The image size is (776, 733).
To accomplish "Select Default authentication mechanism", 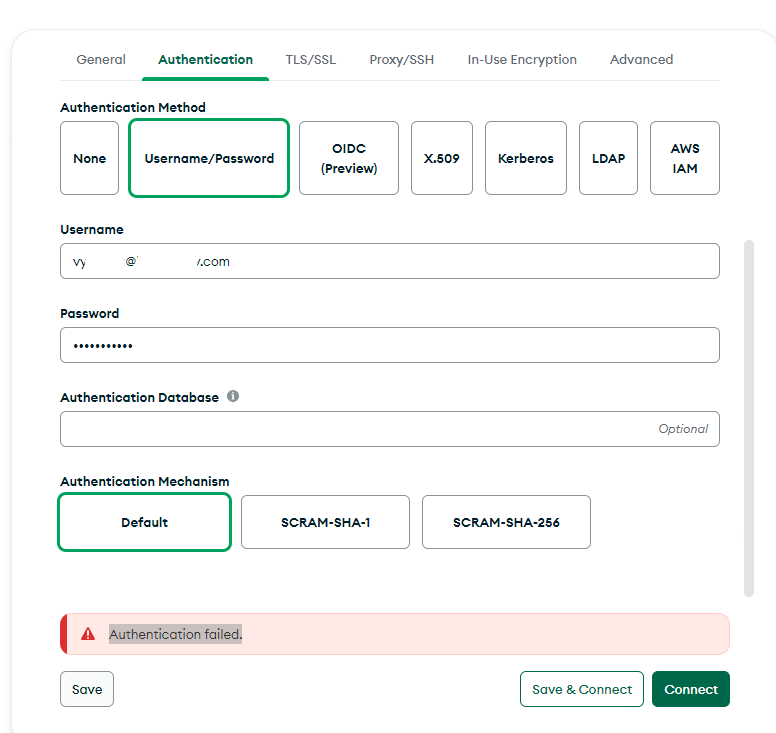I will 145,522.
